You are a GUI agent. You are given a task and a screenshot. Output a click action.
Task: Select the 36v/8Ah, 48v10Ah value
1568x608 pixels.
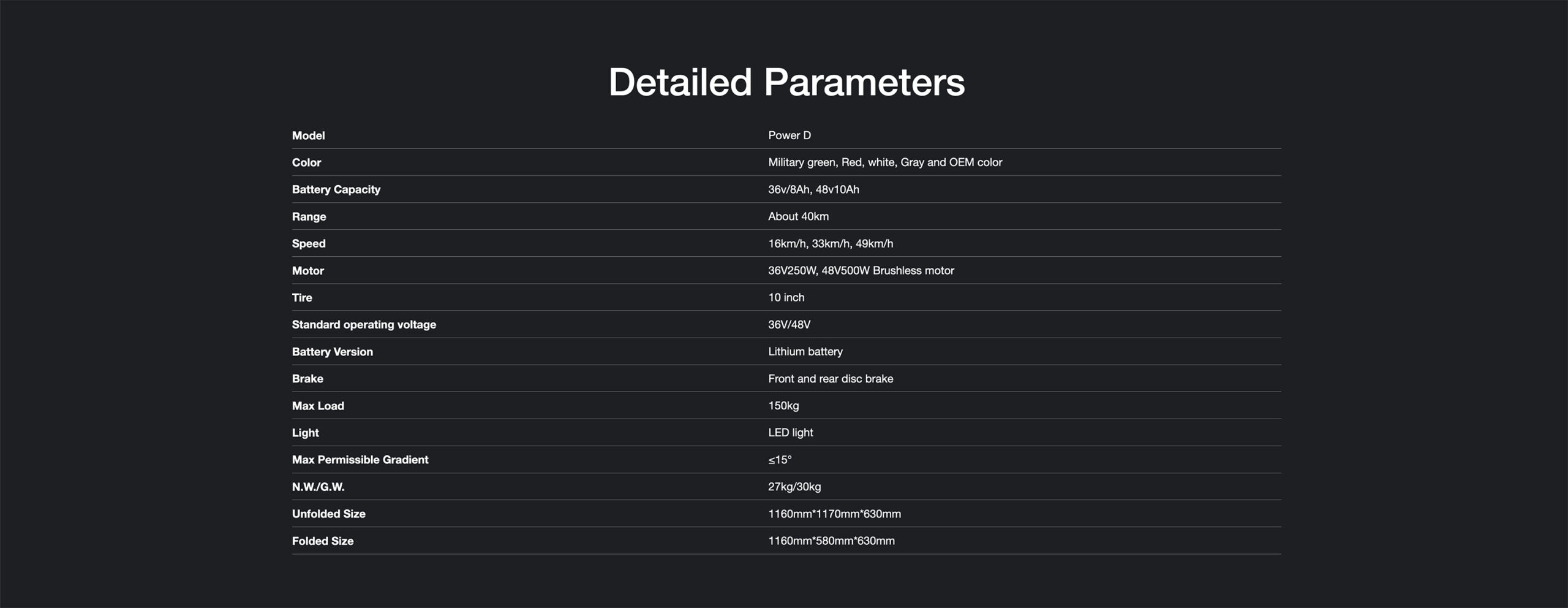coord(813,189)
